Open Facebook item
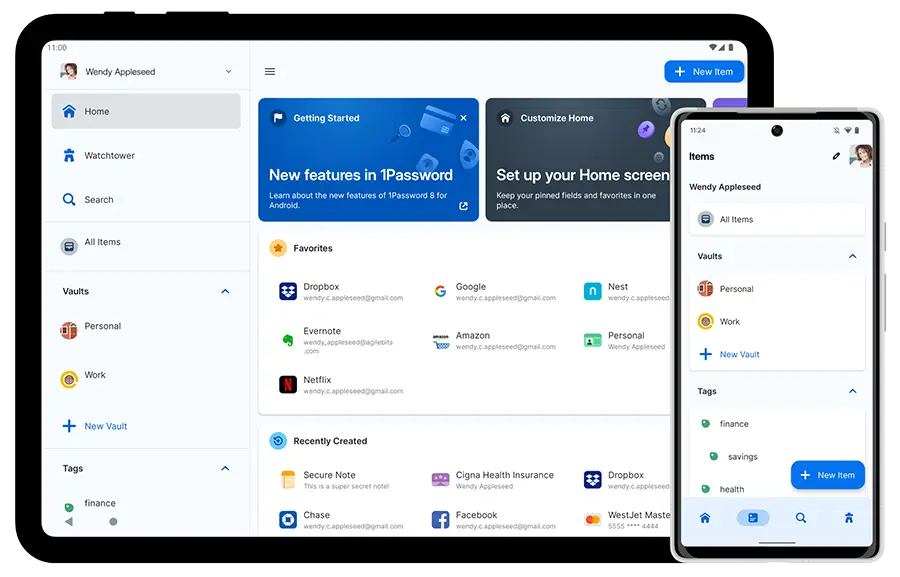The height and width of the screenshot is (577, 900). pos(495,520)
